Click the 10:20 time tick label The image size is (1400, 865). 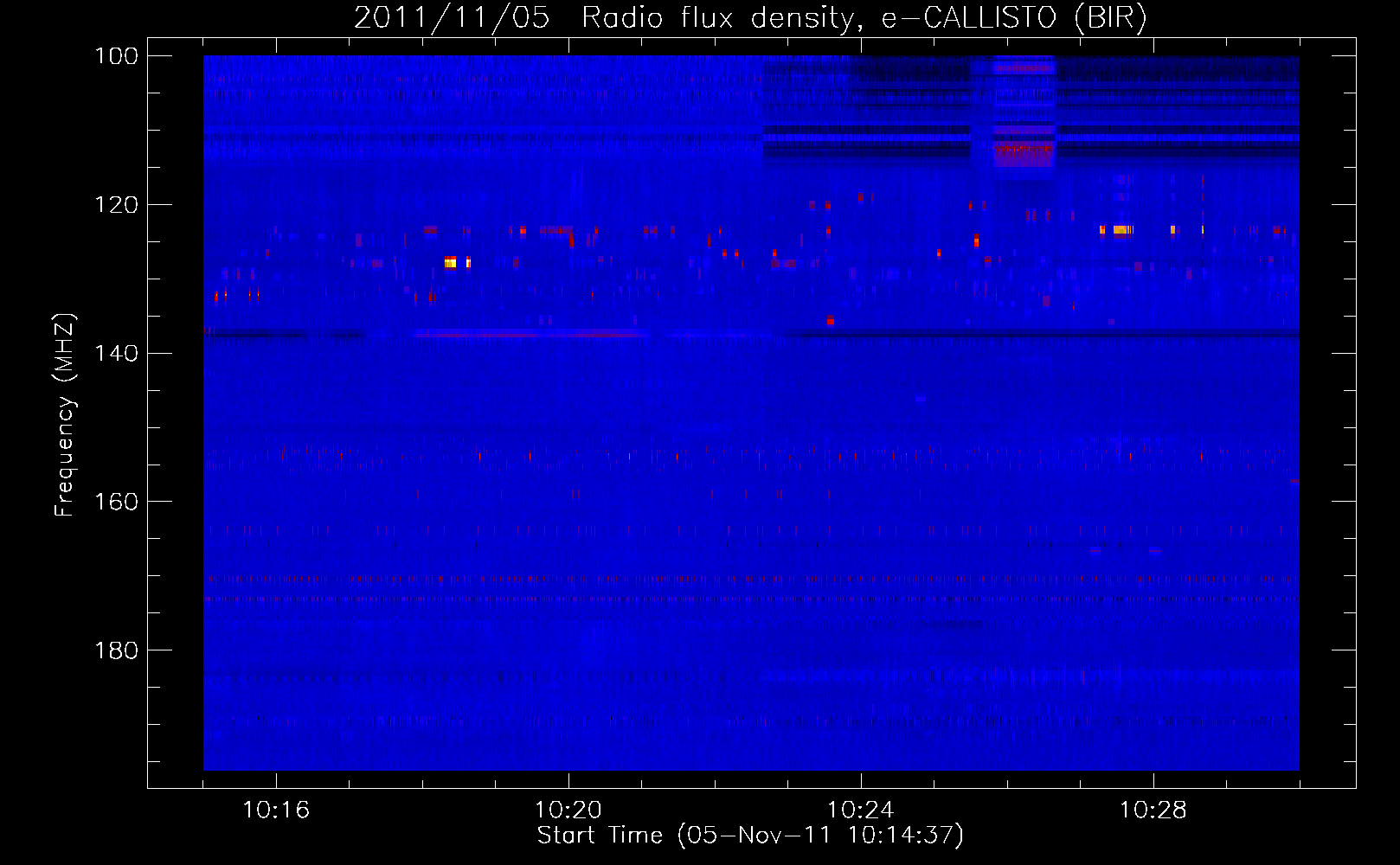point(568,811)
